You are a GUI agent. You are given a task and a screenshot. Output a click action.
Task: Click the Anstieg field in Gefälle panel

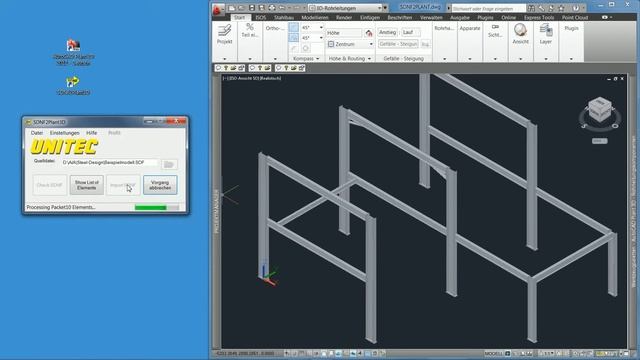[x=387, y=32]
